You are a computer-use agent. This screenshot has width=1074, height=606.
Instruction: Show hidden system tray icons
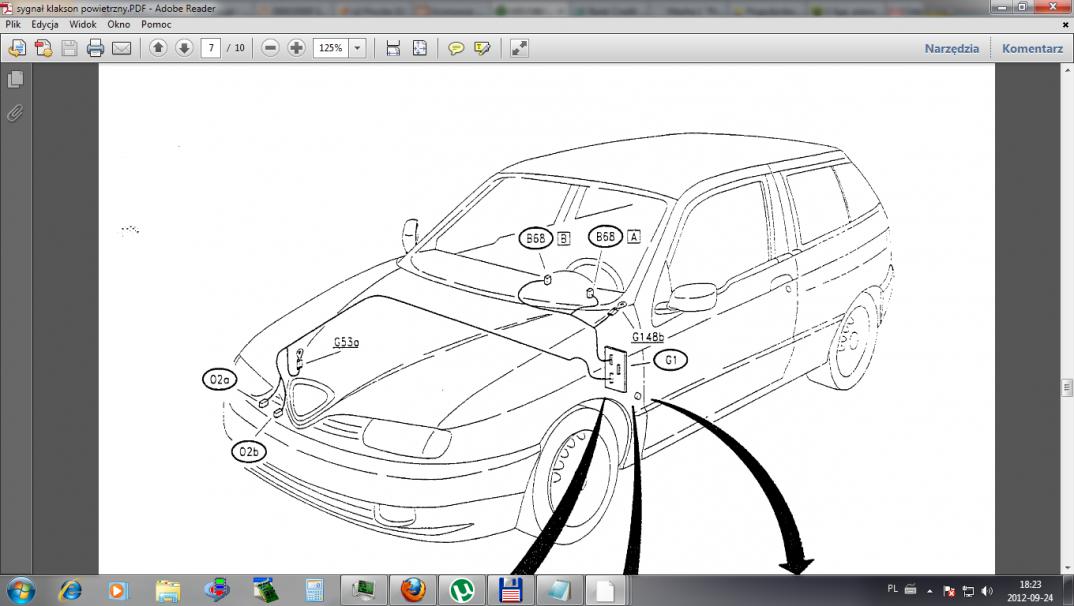930,590
